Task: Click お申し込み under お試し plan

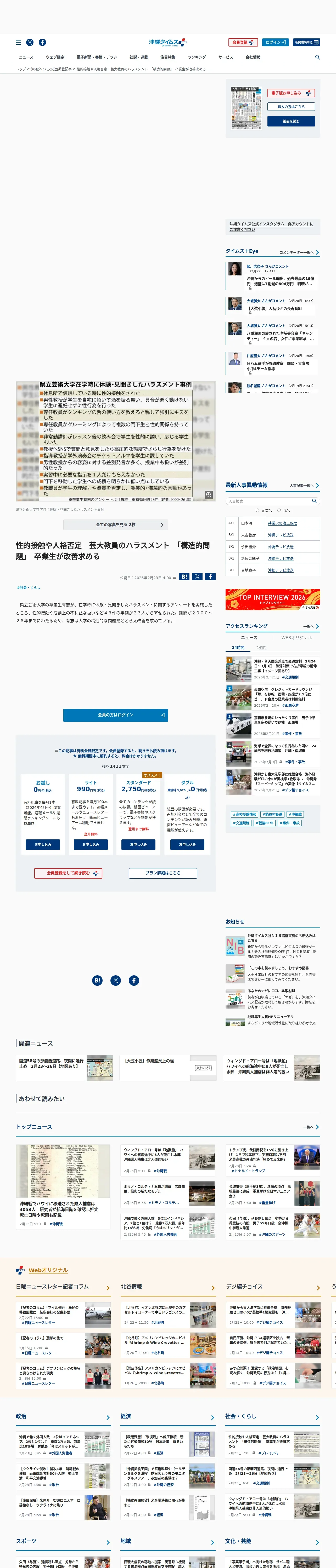Action: pyautogui.click(x=43, y=845)
